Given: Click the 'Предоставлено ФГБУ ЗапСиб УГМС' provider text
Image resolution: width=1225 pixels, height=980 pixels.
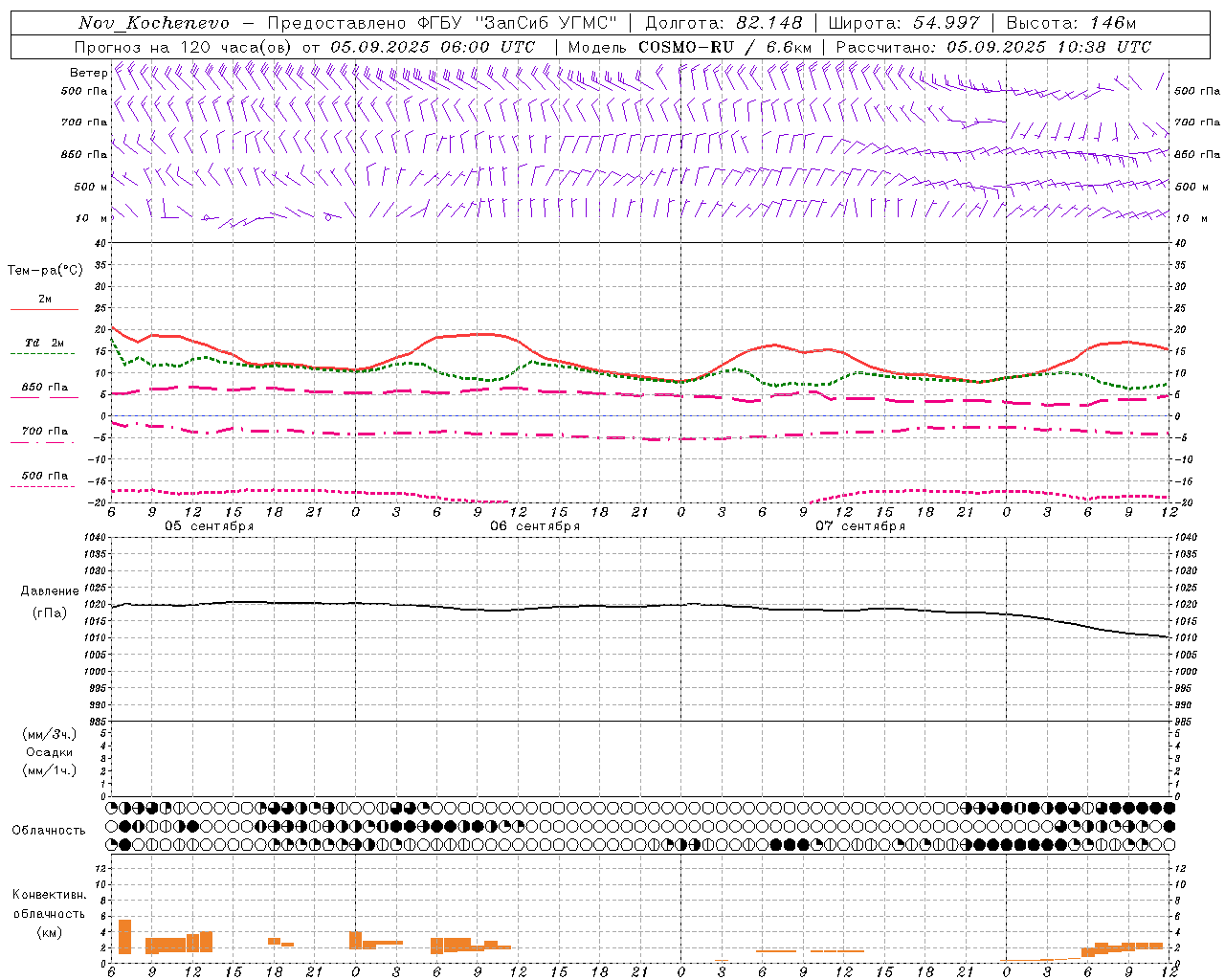Looking at the screenshot, I should tap(441, 23).
